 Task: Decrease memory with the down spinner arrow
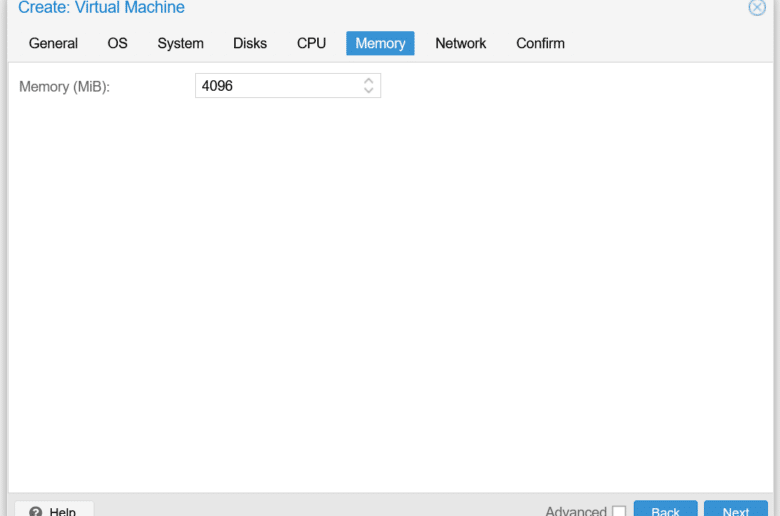pyautogui.click(x=369, y=91)
